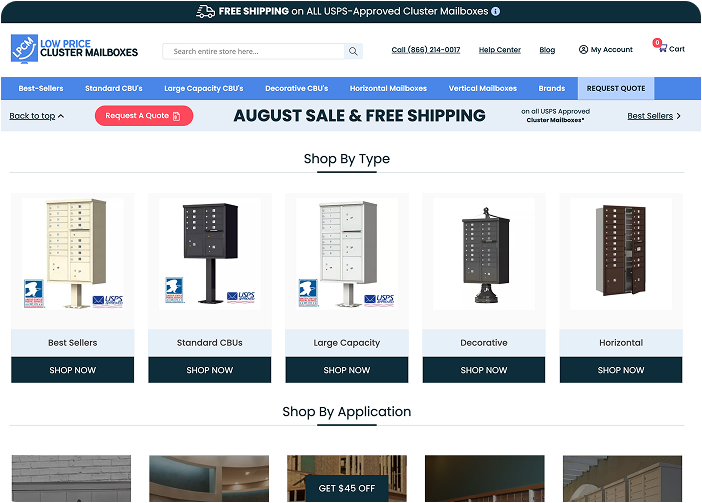This screenshot has height=503, width=702.
Task: Click the Low Price Cluster Mailboxes logo
Action: 74,48
